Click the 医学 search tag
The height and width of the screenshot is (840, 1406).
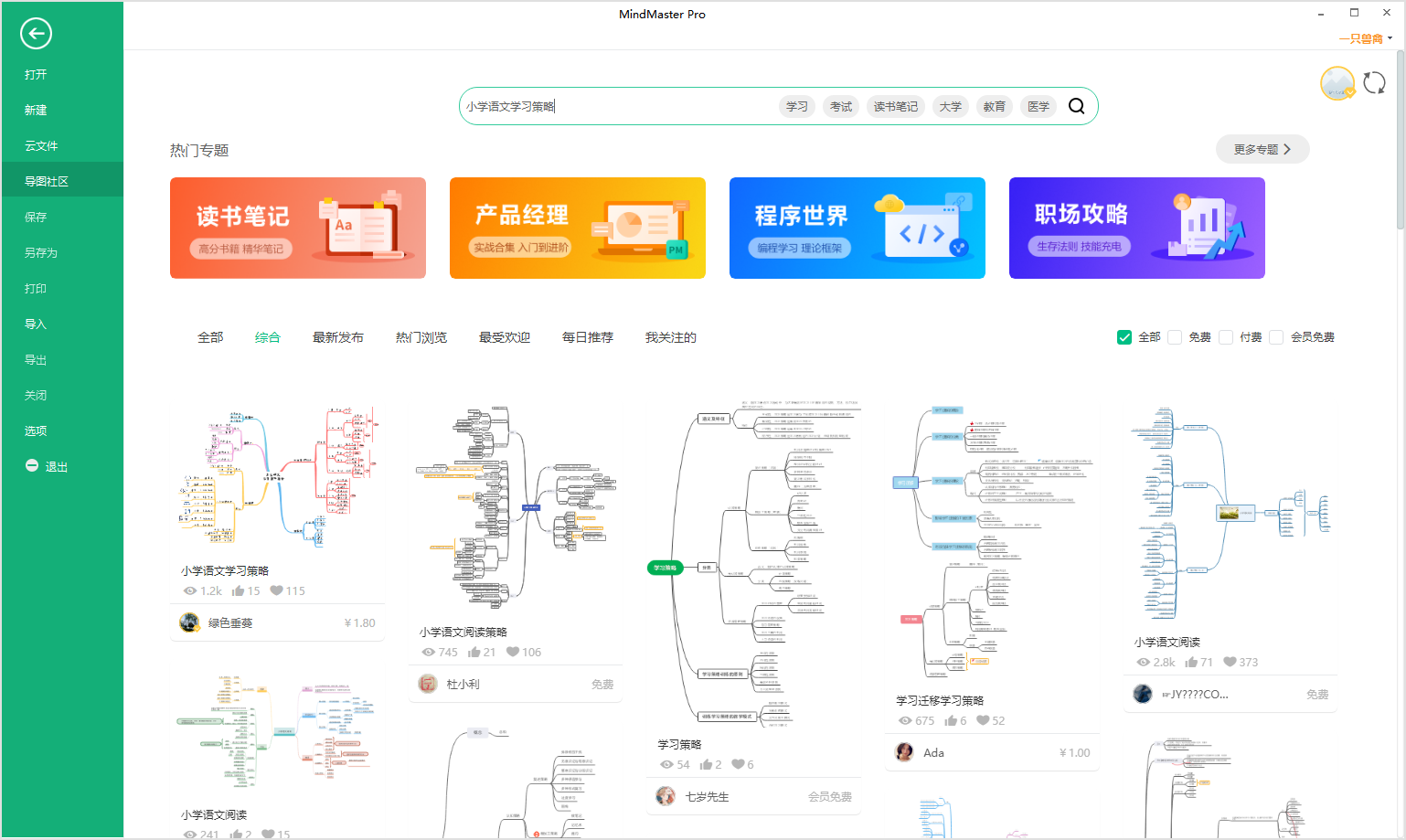click(x=1039, y=106)
